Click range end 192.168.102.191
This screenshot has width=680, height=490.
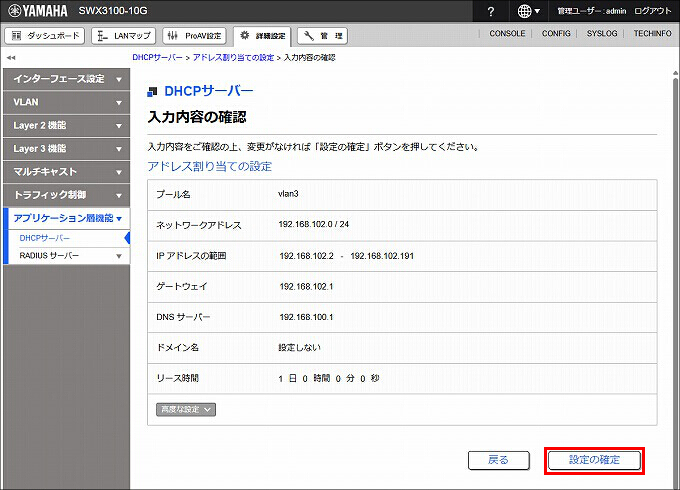(x=382, y=256)
